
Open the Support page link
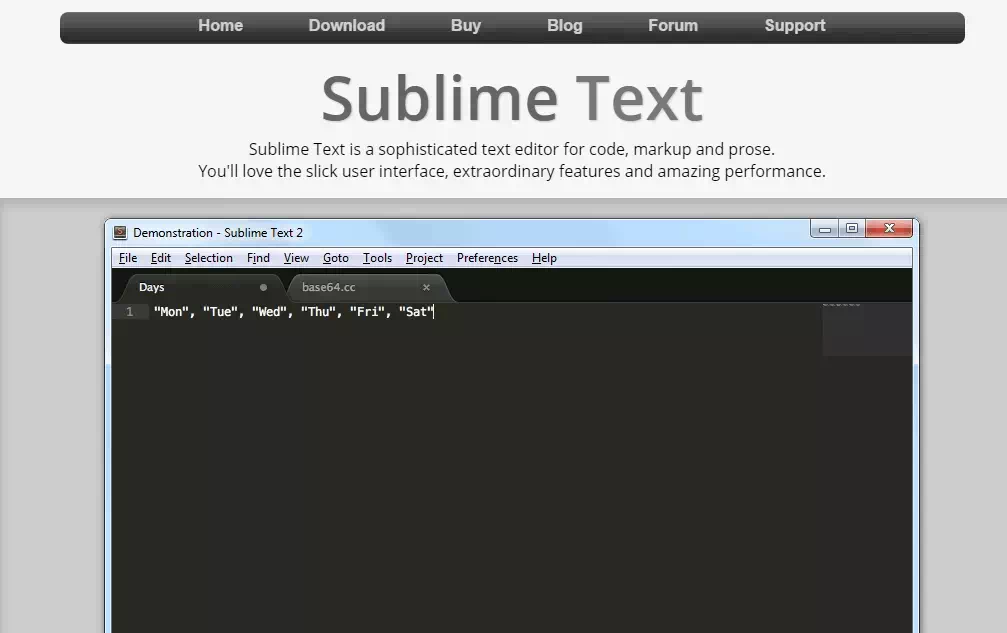[795, 26]
